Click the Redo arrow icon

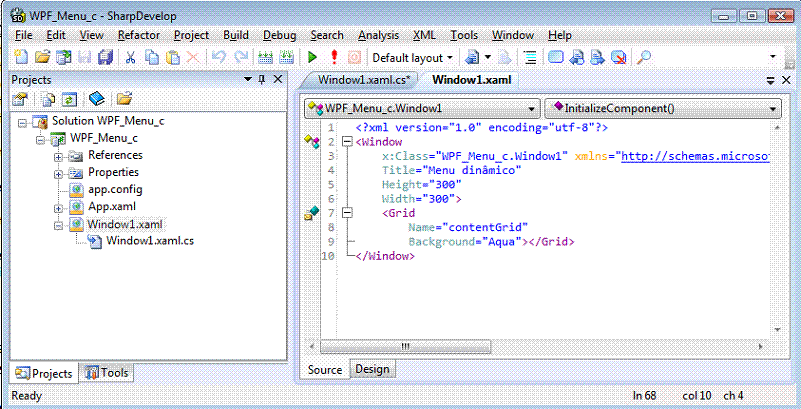point(241,57)
